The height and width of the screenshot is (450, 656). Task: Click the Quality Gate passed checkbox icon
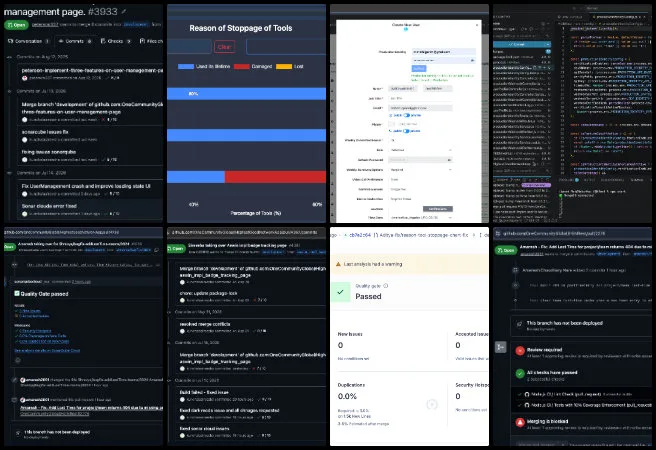coord(17,294)
